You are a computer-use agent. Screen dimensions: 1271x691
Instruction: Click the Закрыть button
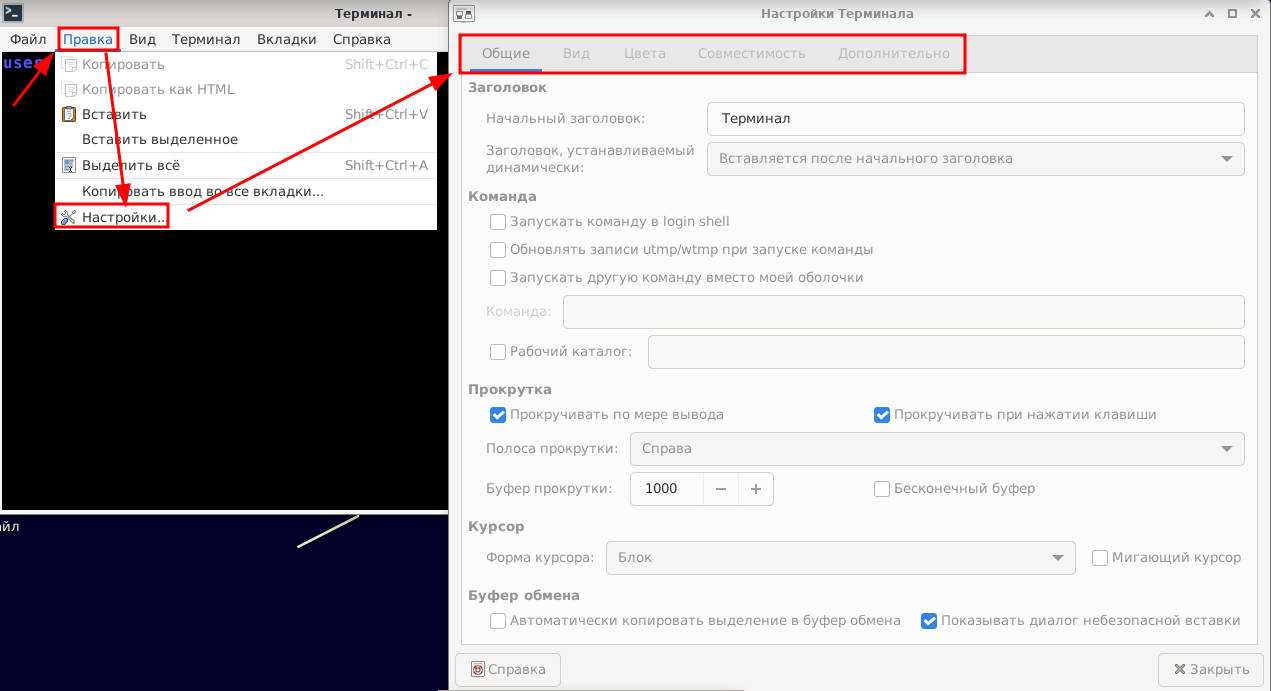[1211, 669]
